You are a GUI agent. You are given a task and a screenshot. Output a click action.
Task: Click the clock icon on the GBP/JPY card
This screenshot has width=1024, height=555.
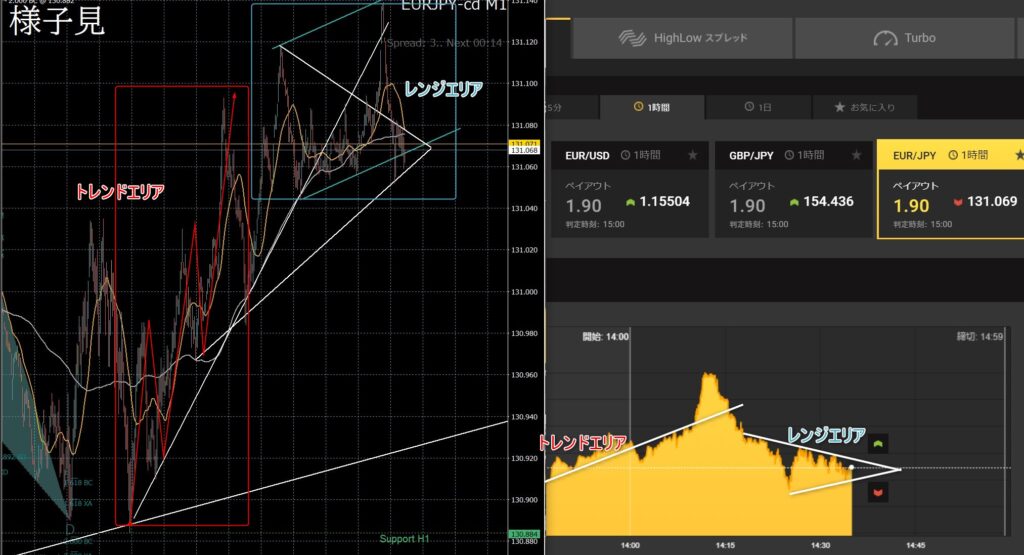pos(789,155)
